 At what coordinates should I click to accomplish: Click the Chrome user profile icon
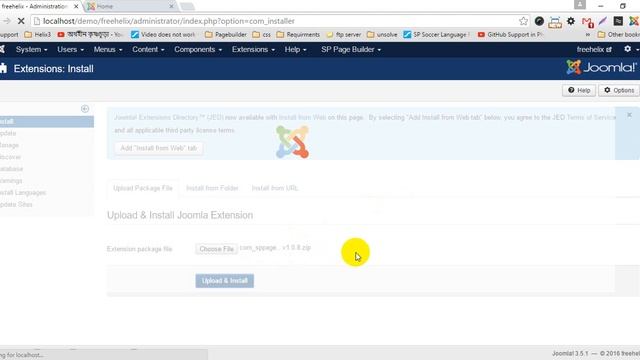click(580, 5)
